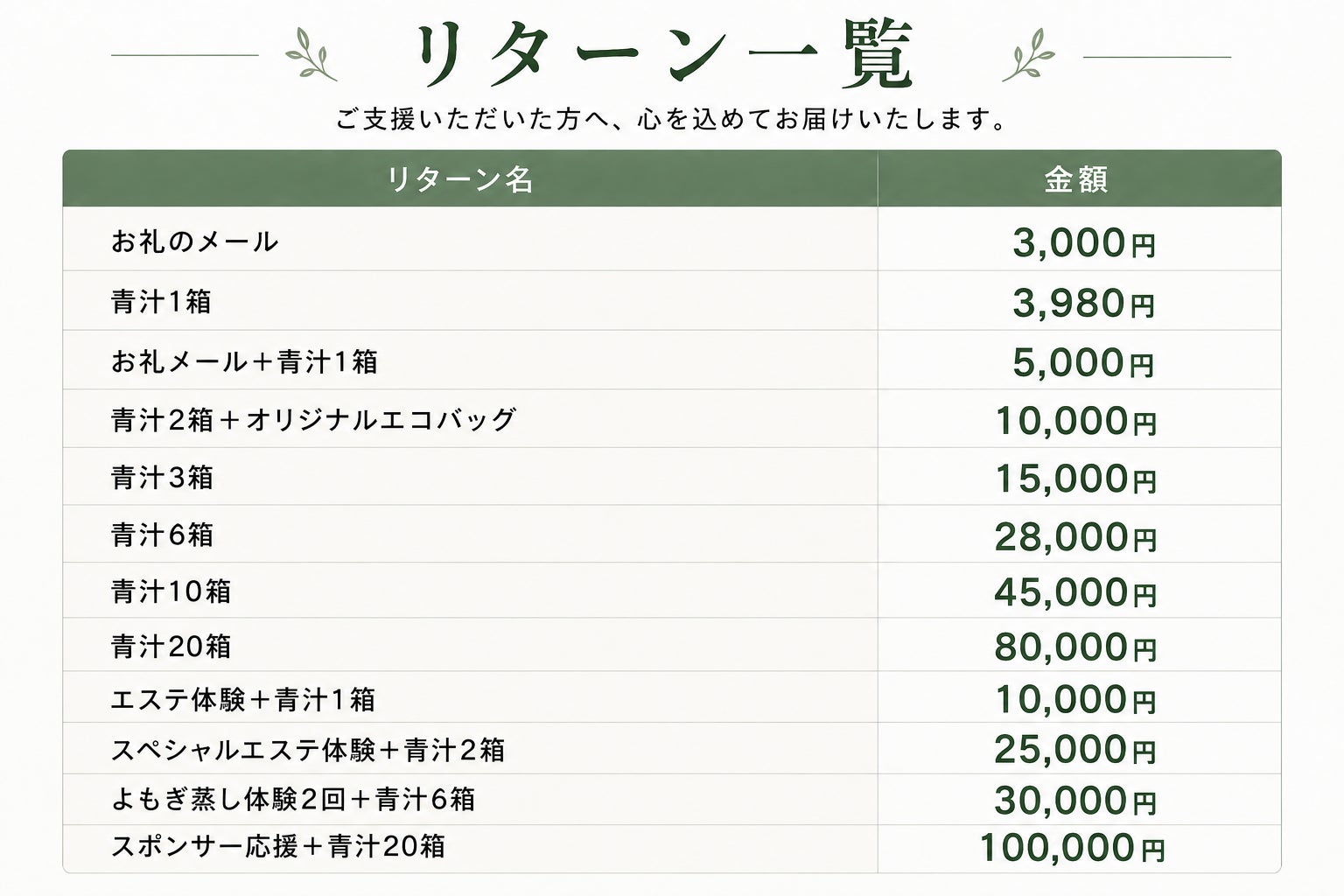This screenshot has height=896, width=1344.
Task: Click the 15,000円 amount
Action: (1076, 479)
